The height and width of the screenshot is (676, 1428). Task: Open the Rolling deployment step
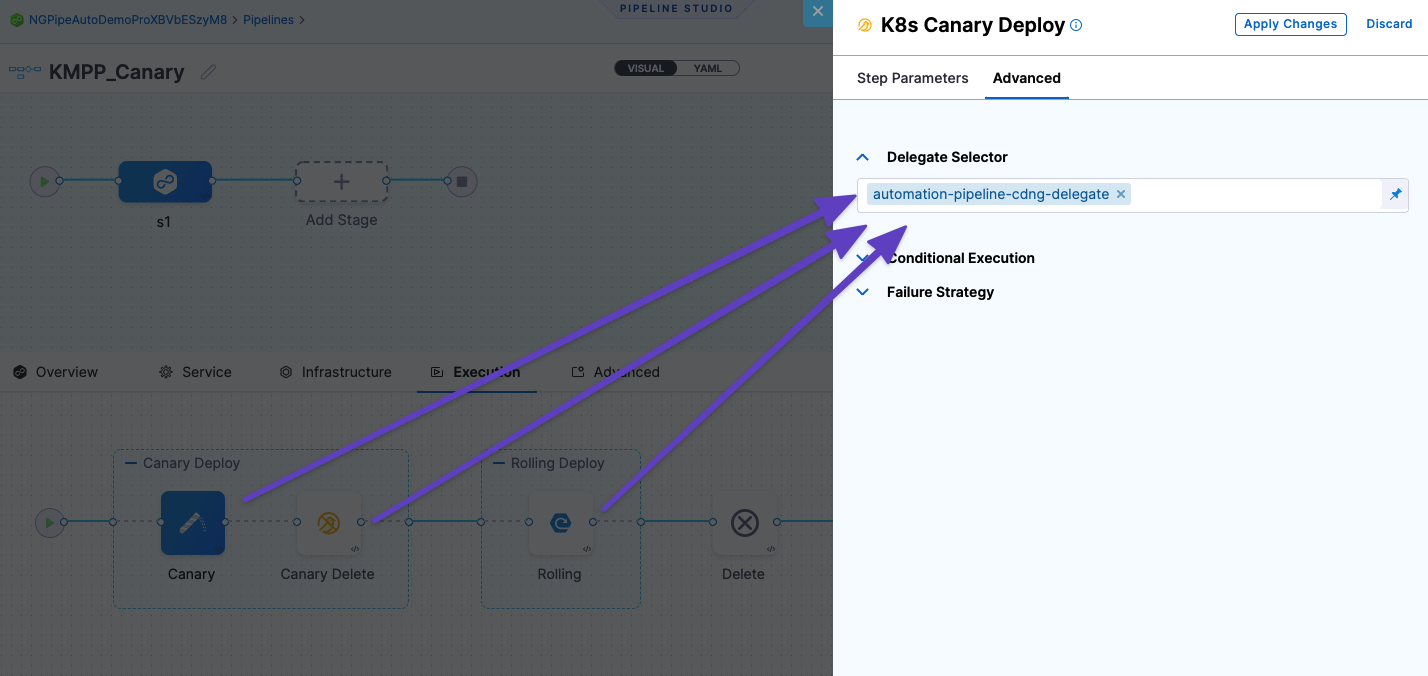coord(560,522)
